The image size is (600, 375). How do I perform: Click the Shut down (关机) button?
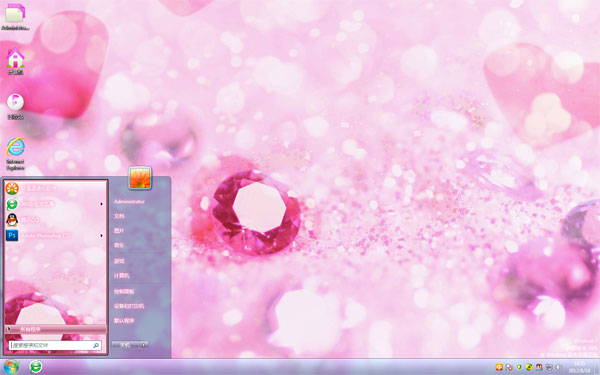click(x=125, y=345)
